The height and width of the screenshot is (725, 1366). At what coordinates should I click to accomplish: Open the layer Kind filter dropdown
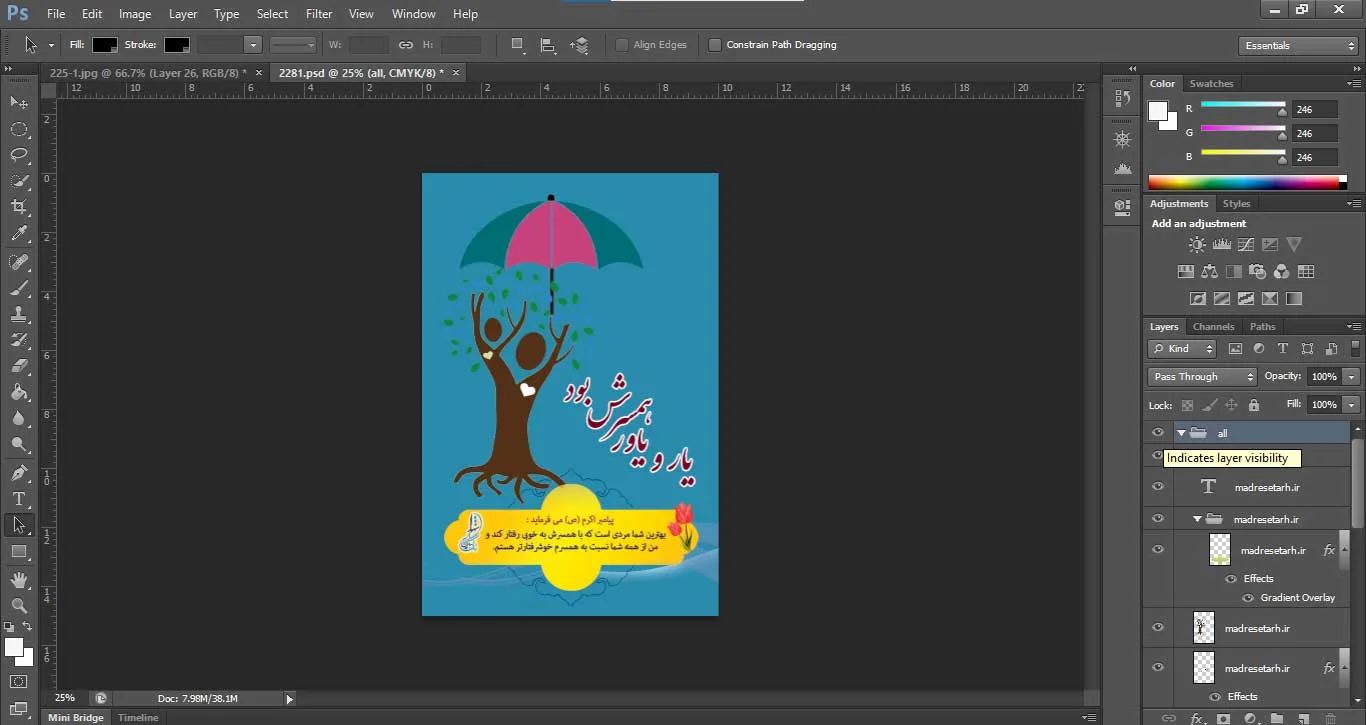pos(1182,349)
